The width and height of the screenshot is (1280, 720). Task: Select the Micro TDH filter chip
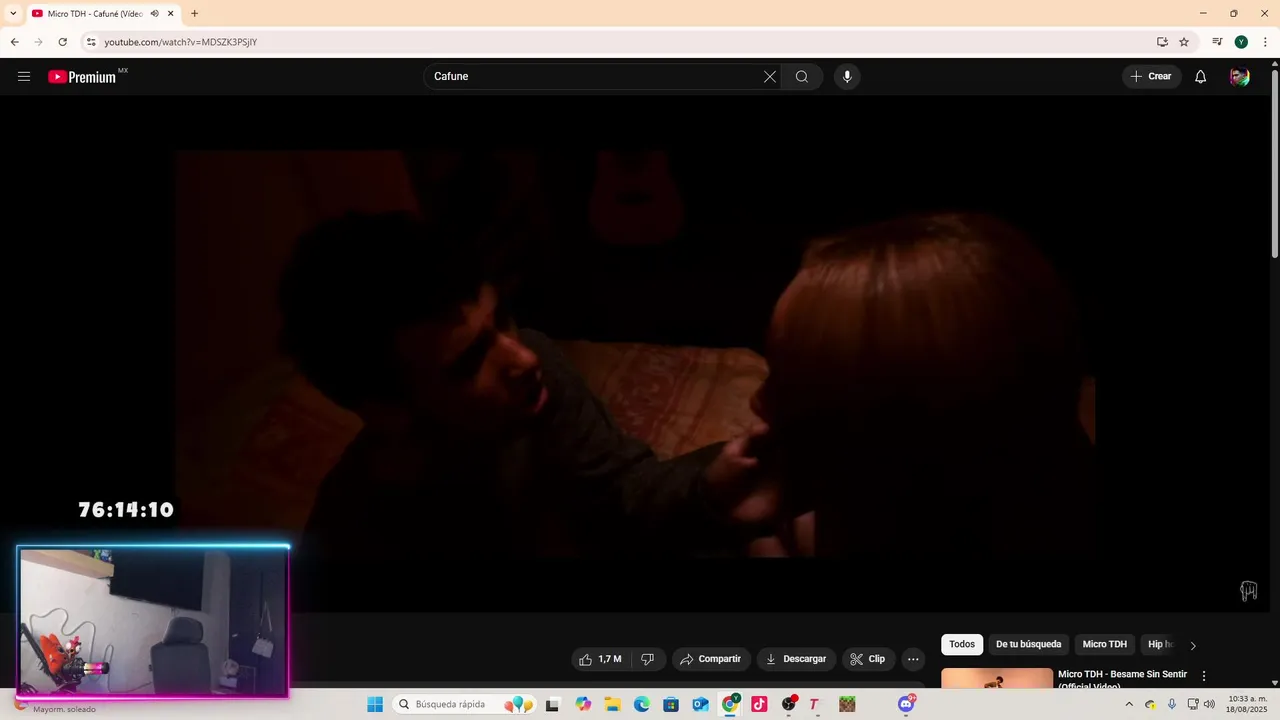[x=1104, y=645]
